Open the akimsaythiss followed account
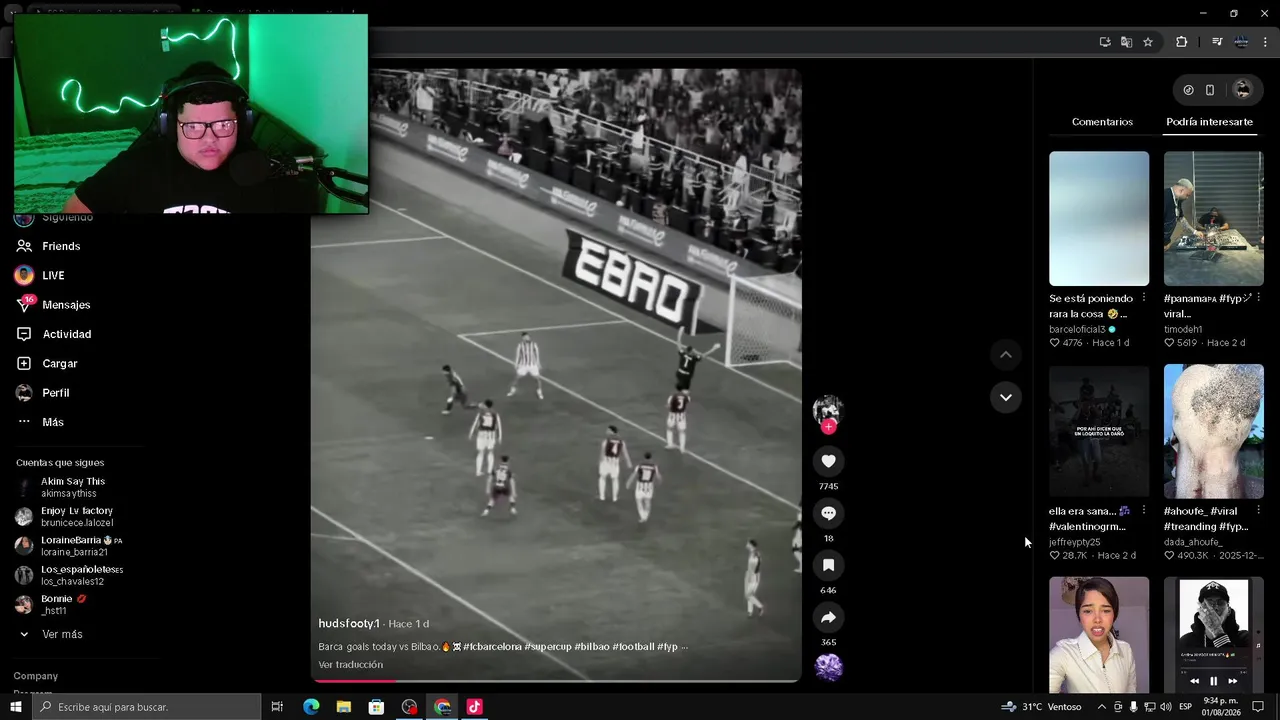Screen dimensions: 1280x720 tap(68, 487)
